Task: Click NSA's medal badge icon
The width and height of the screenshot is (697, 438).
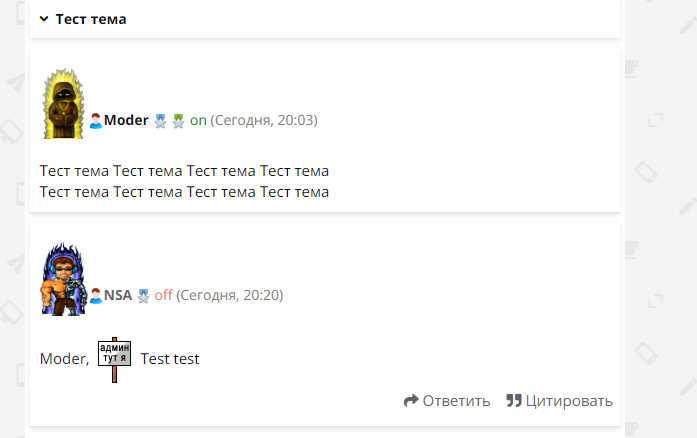Action: tap(143, 296)
